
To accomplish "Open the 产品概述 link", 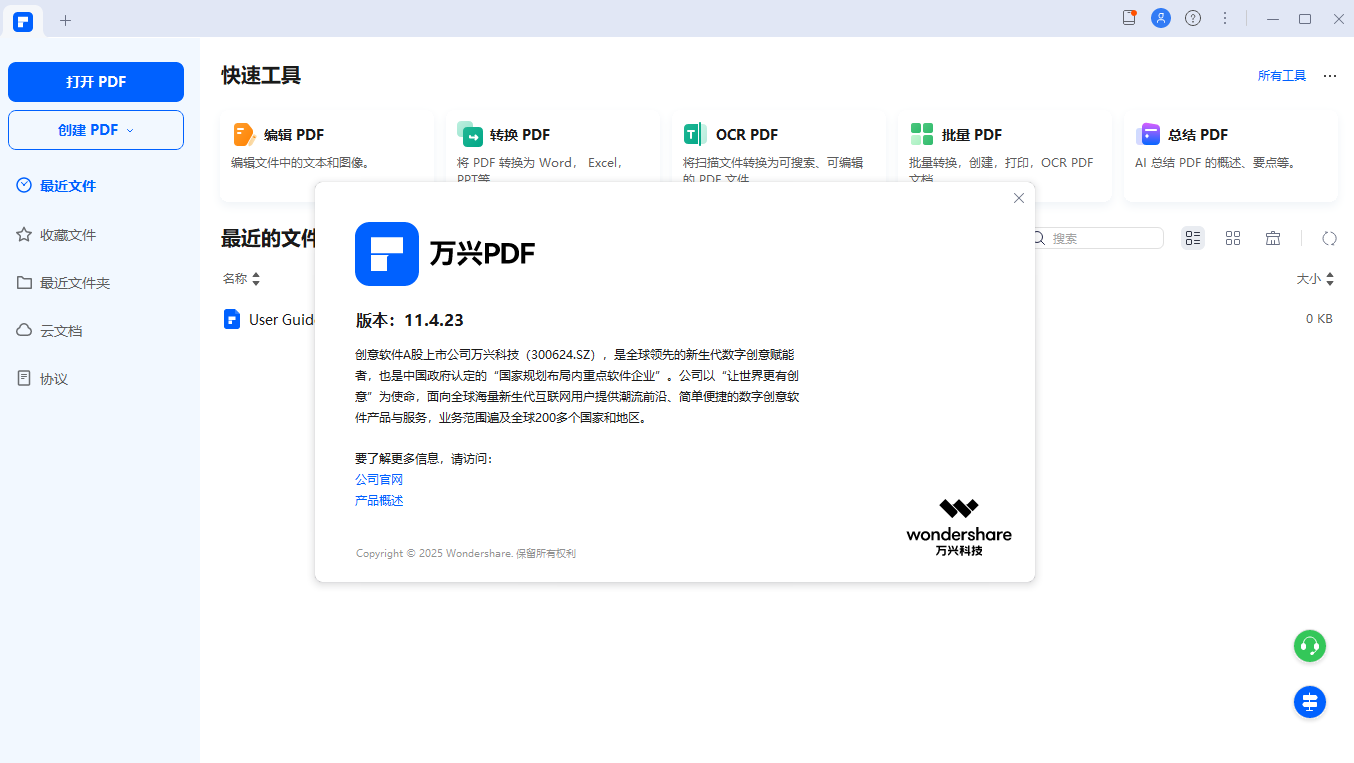I will tap(379, 501).
